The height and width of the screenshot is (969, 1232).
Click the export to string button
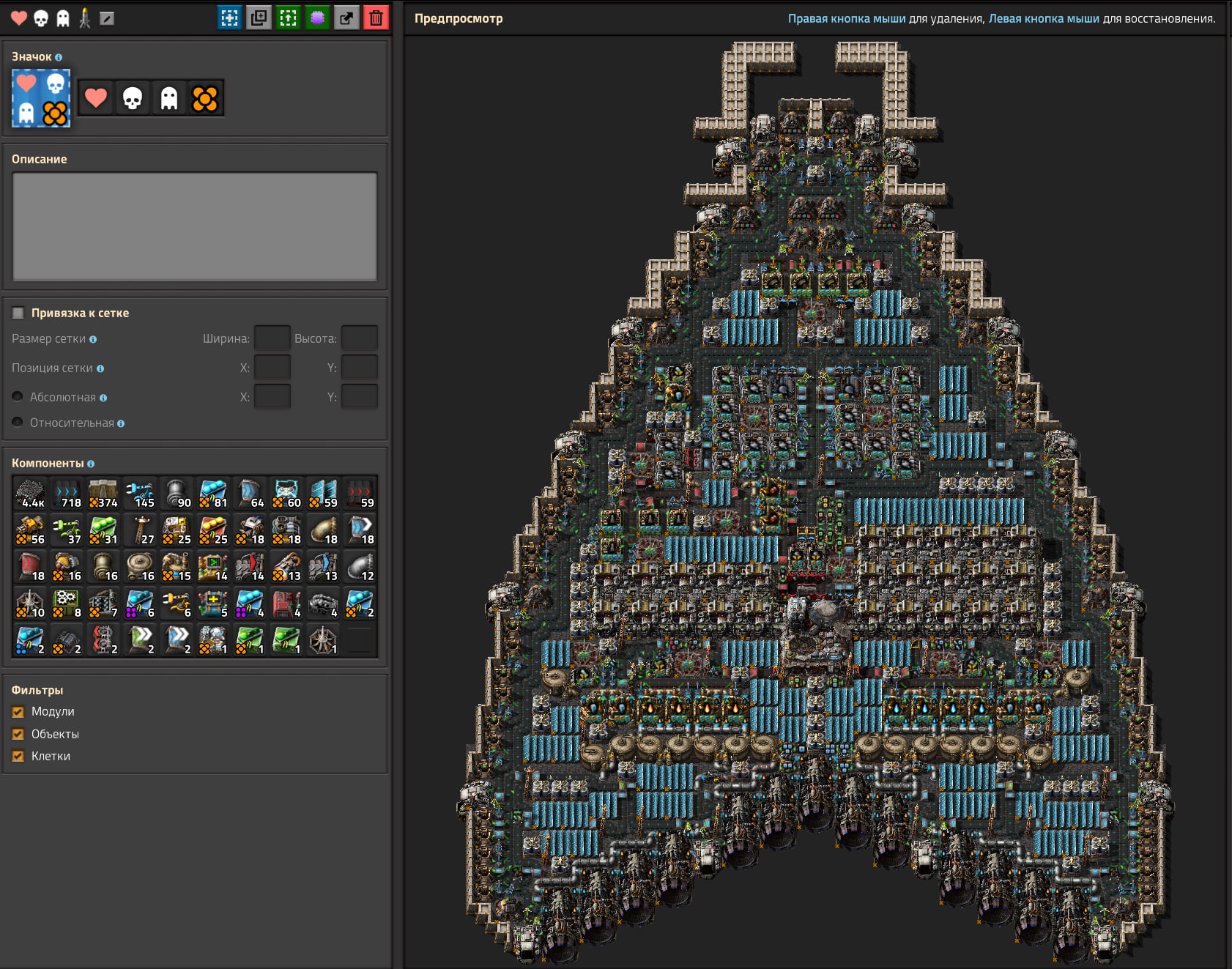point(347,18)
